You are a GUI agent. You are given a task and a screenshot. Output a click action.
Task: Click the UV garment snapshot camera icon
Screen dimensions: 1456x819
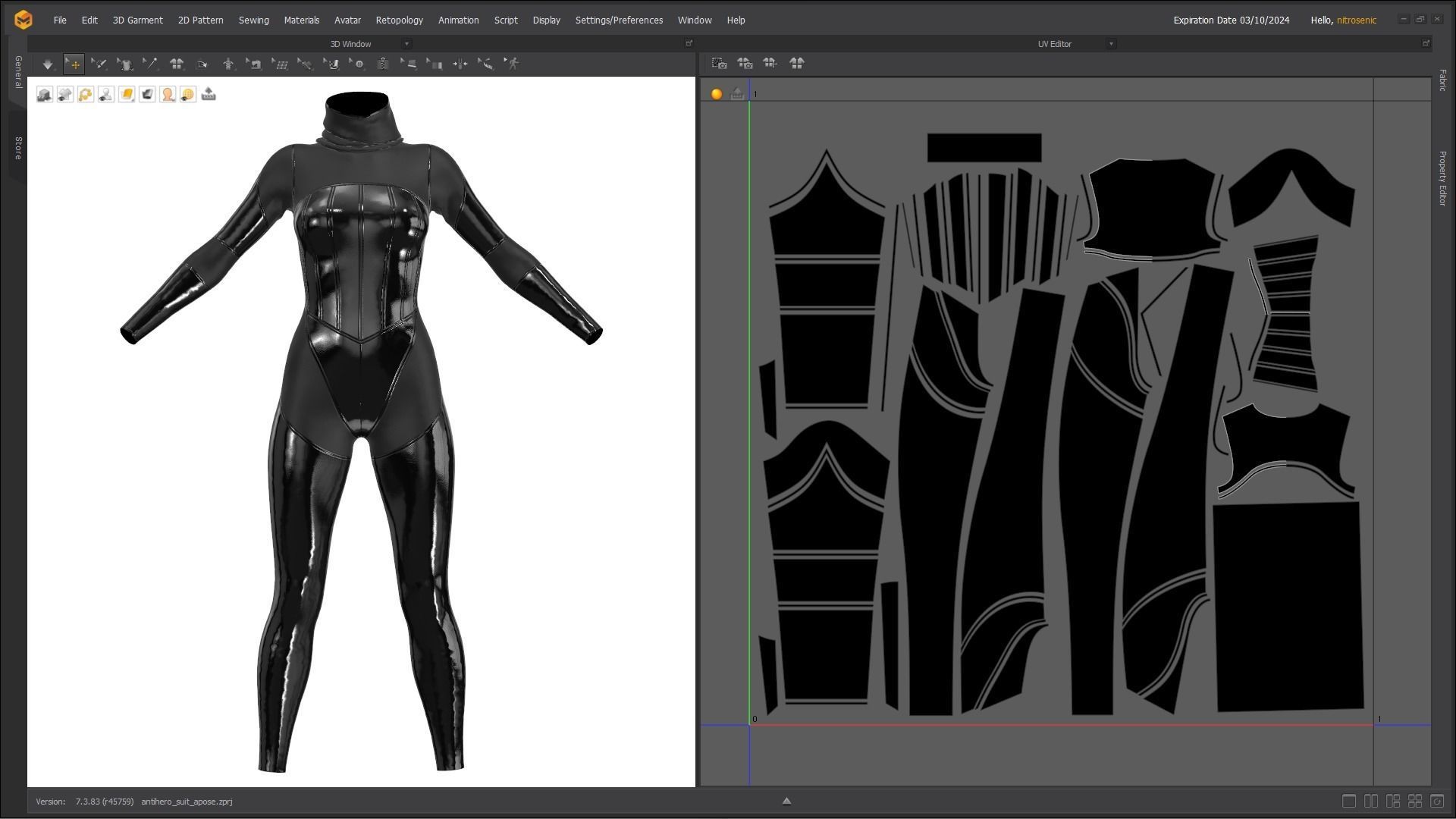745,64
